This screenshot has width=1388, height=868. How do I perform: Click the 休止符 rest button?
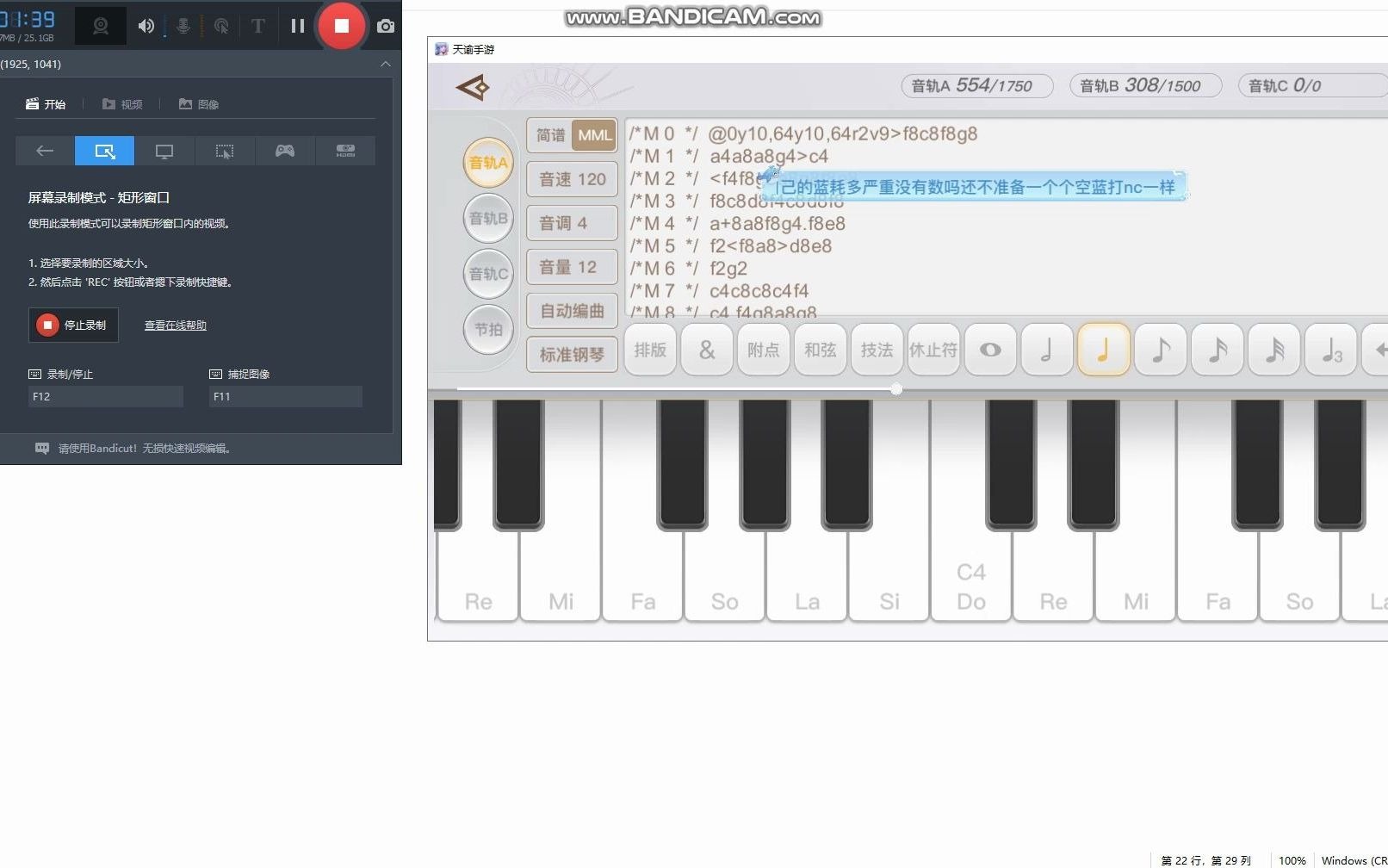click(x=933, y=350)
